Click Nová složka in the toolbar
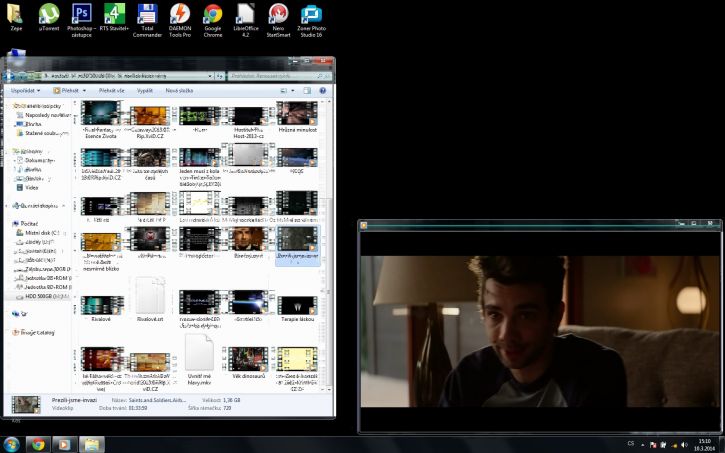 pyautogui.click(x=179, y=91)
